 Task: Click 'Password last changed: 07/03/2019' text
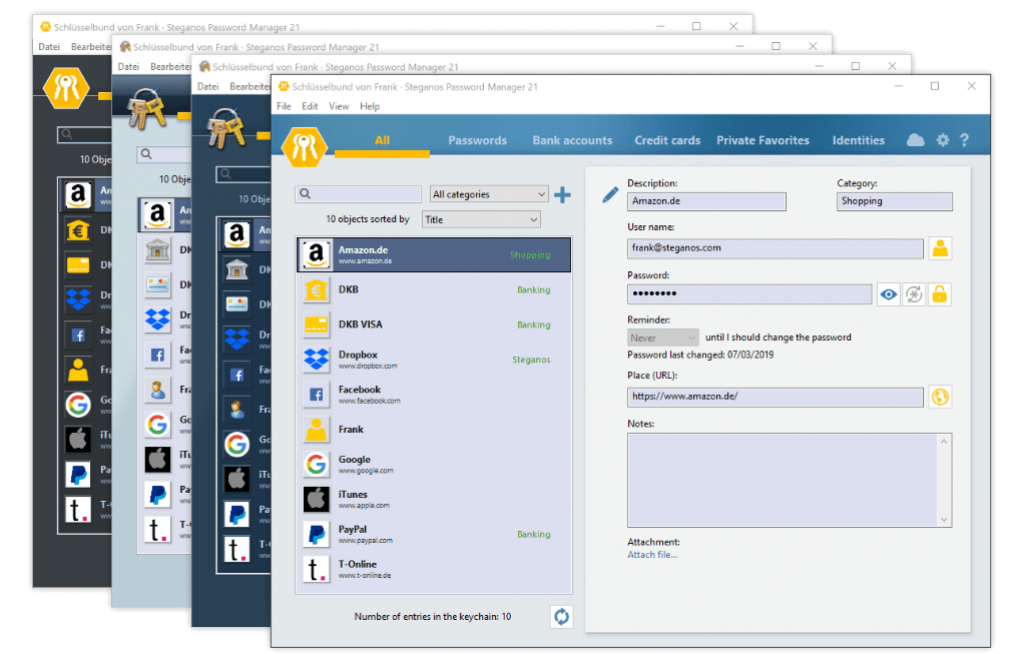point(700,355)
